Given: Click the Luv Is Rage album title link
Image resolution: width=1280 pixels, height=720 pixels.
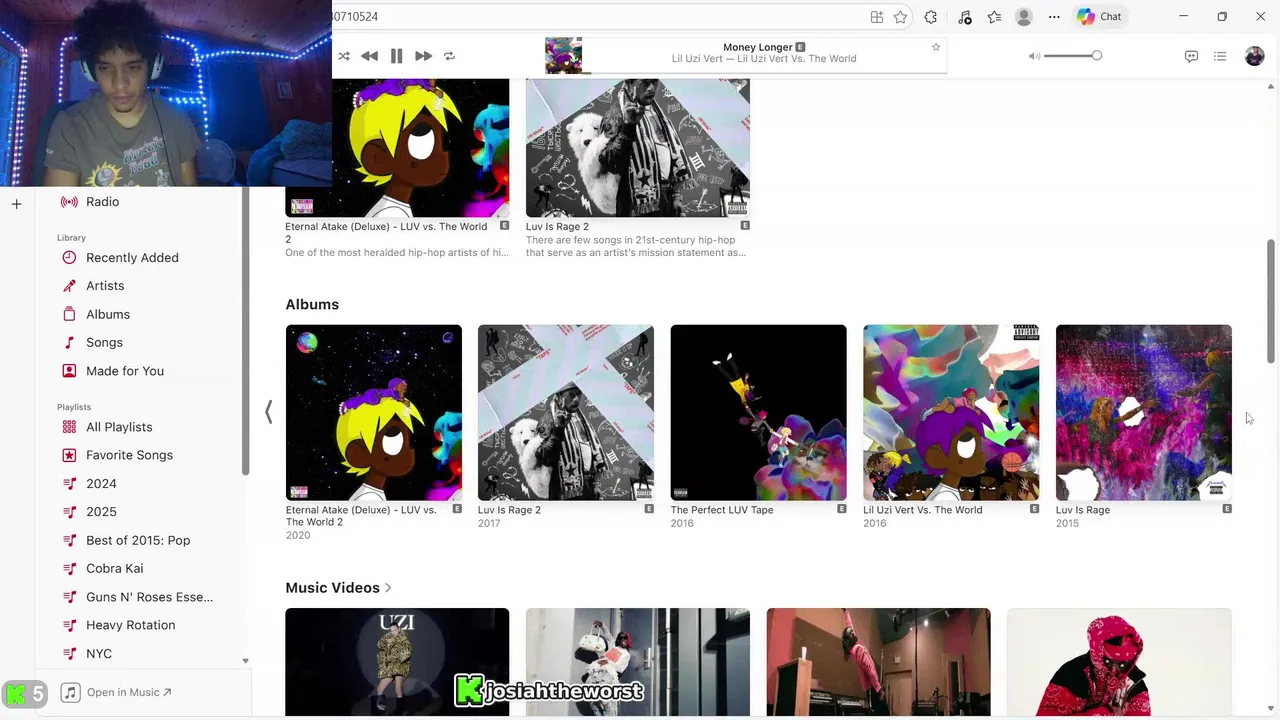Looking at the screenshot, I should [1083, 510].
